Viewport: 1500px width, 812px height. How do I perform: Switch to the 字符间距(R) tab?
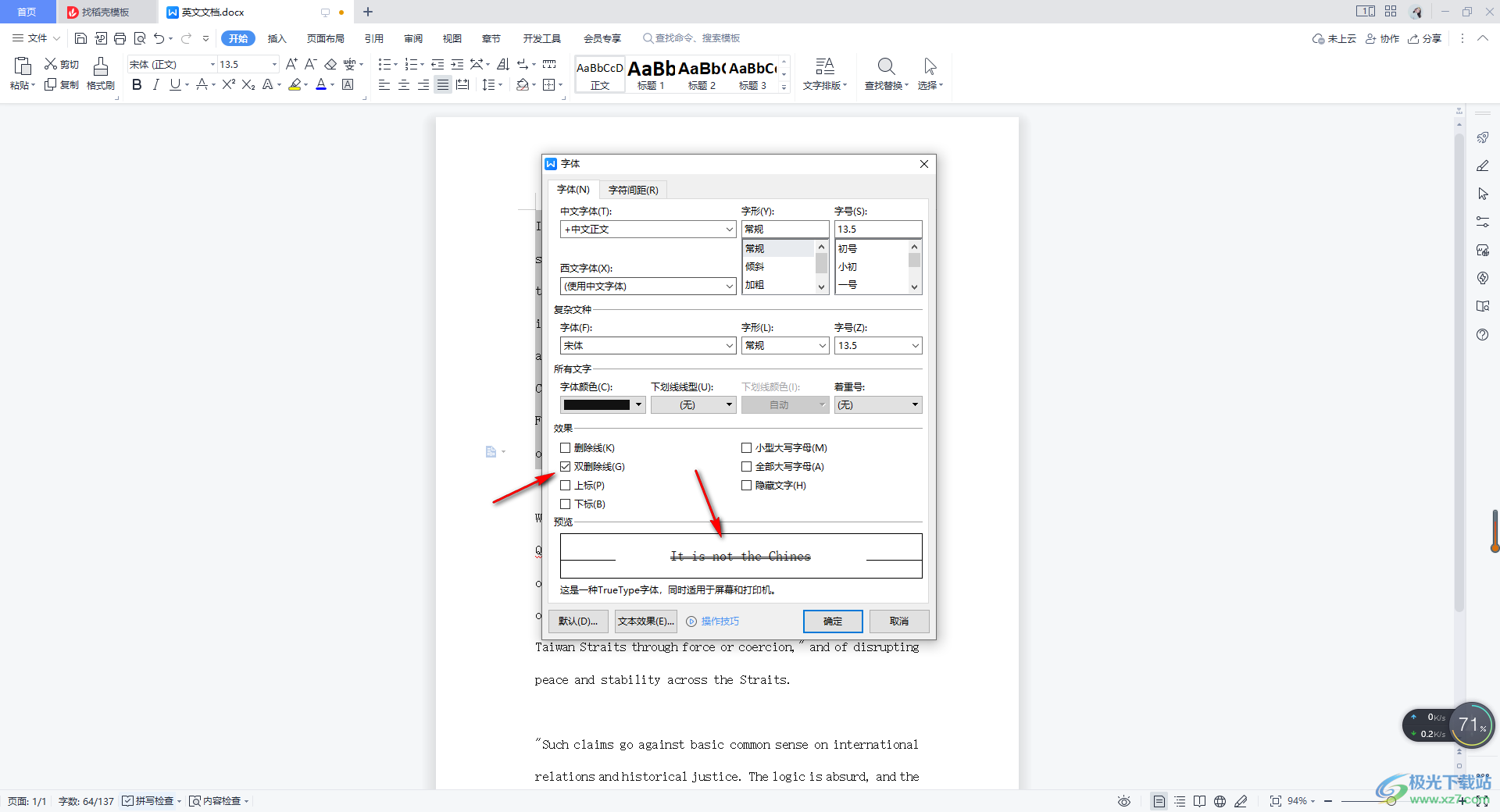coord(633,191)
